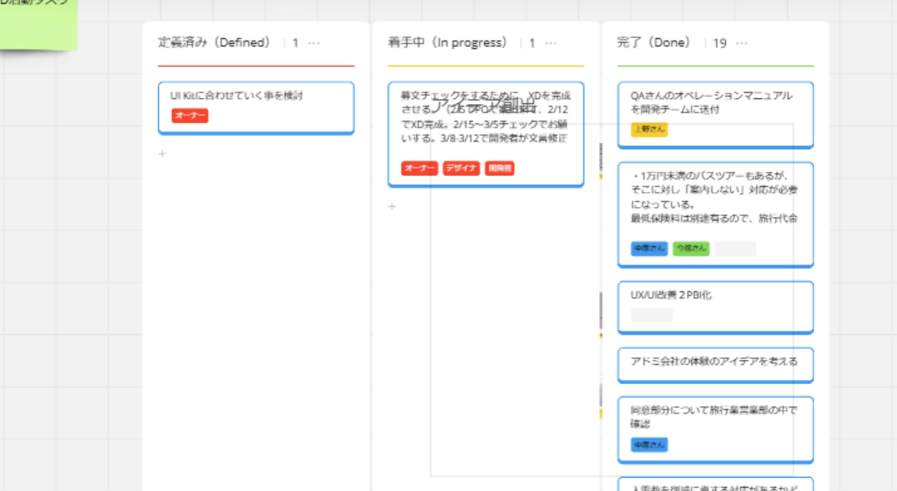
Task: Add a card with plus in In progress column
Action: pos(392,207)
